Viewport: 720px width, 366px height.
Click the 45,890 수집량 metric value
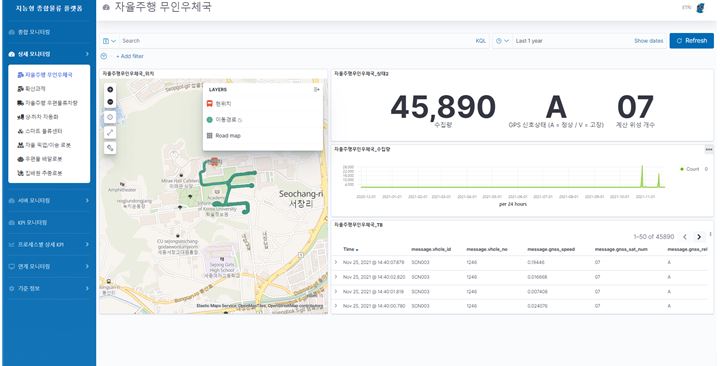point(443,107)
